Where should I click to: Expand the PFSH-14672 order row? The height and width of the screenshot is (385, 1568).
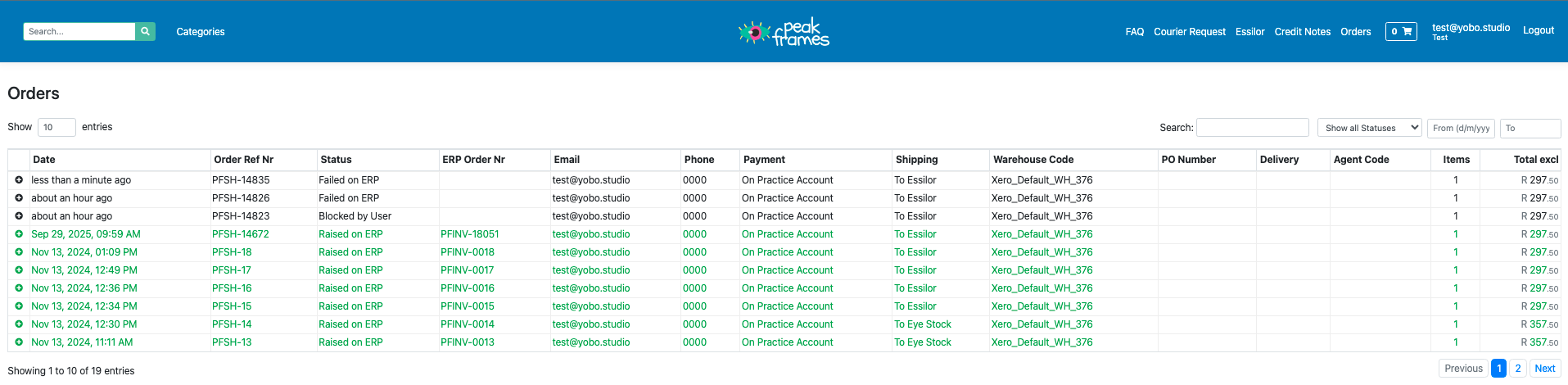tap(19, 234)
